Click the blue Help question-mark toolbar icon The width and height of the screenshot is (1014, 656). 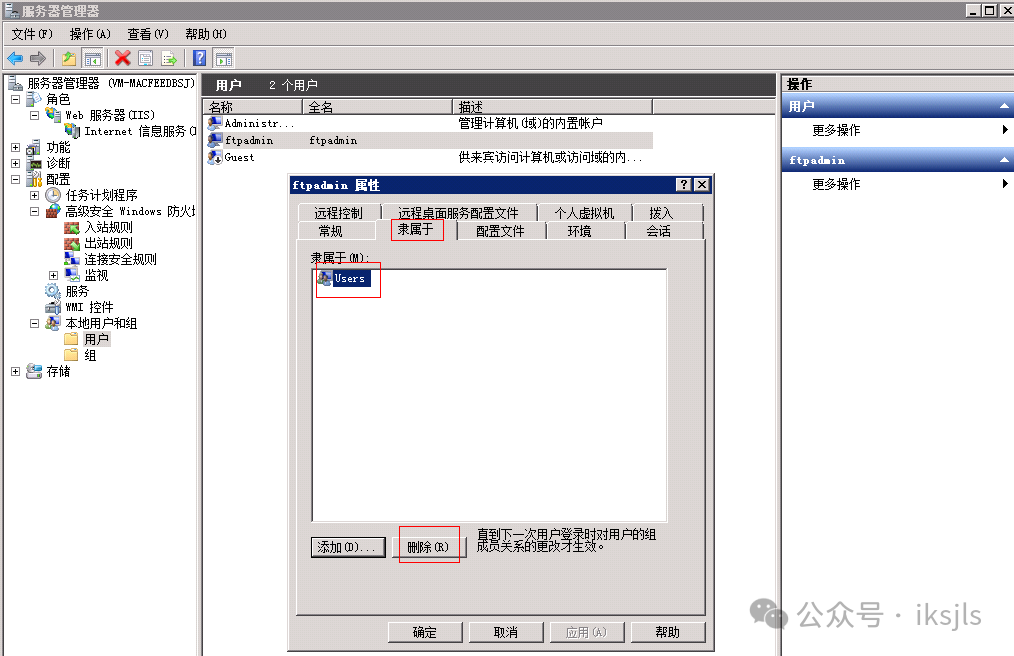200,59
